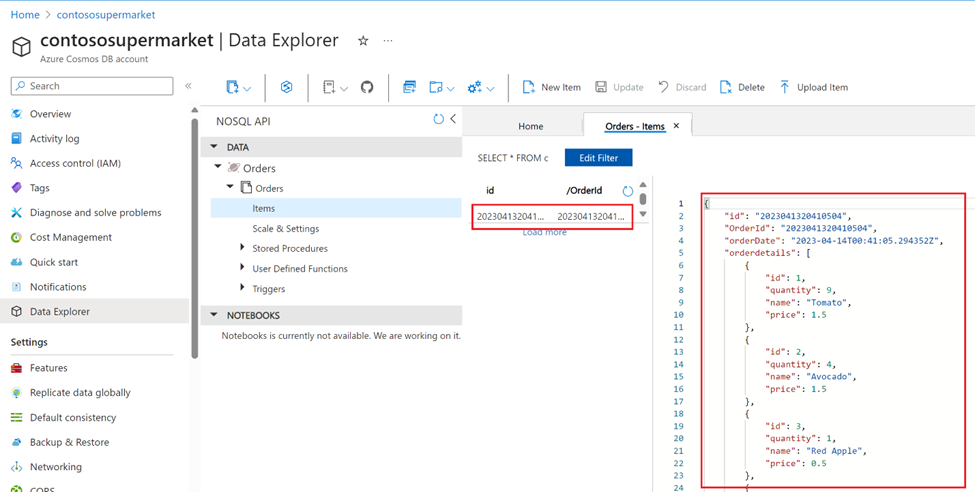This screenshot has width=975, height=492.
Task: Close the Orders - Items tab
Action: 677,126
